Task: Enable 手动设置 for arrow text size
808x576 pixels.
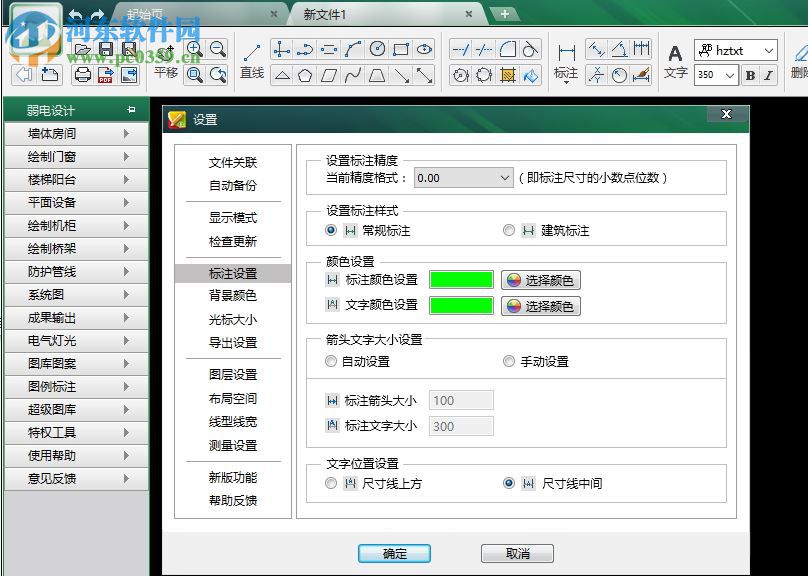Action: click(508, 361)
